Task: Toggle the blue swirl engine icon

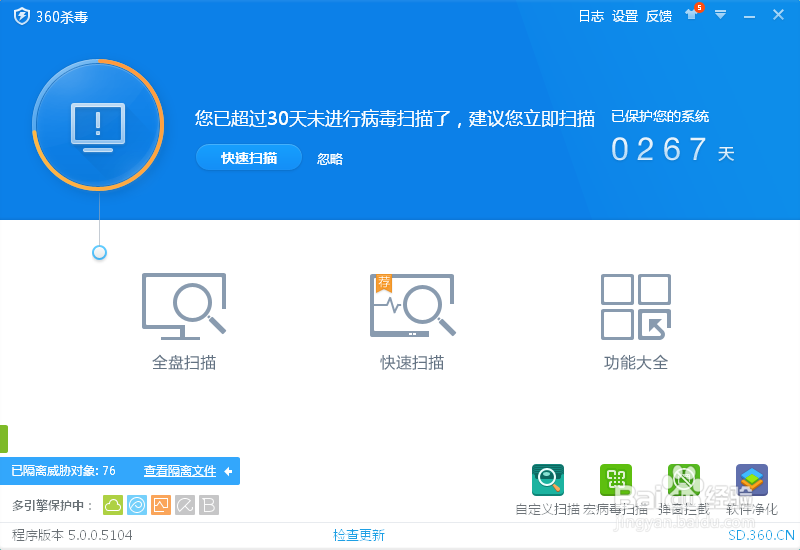Action: tap(137, 505)
